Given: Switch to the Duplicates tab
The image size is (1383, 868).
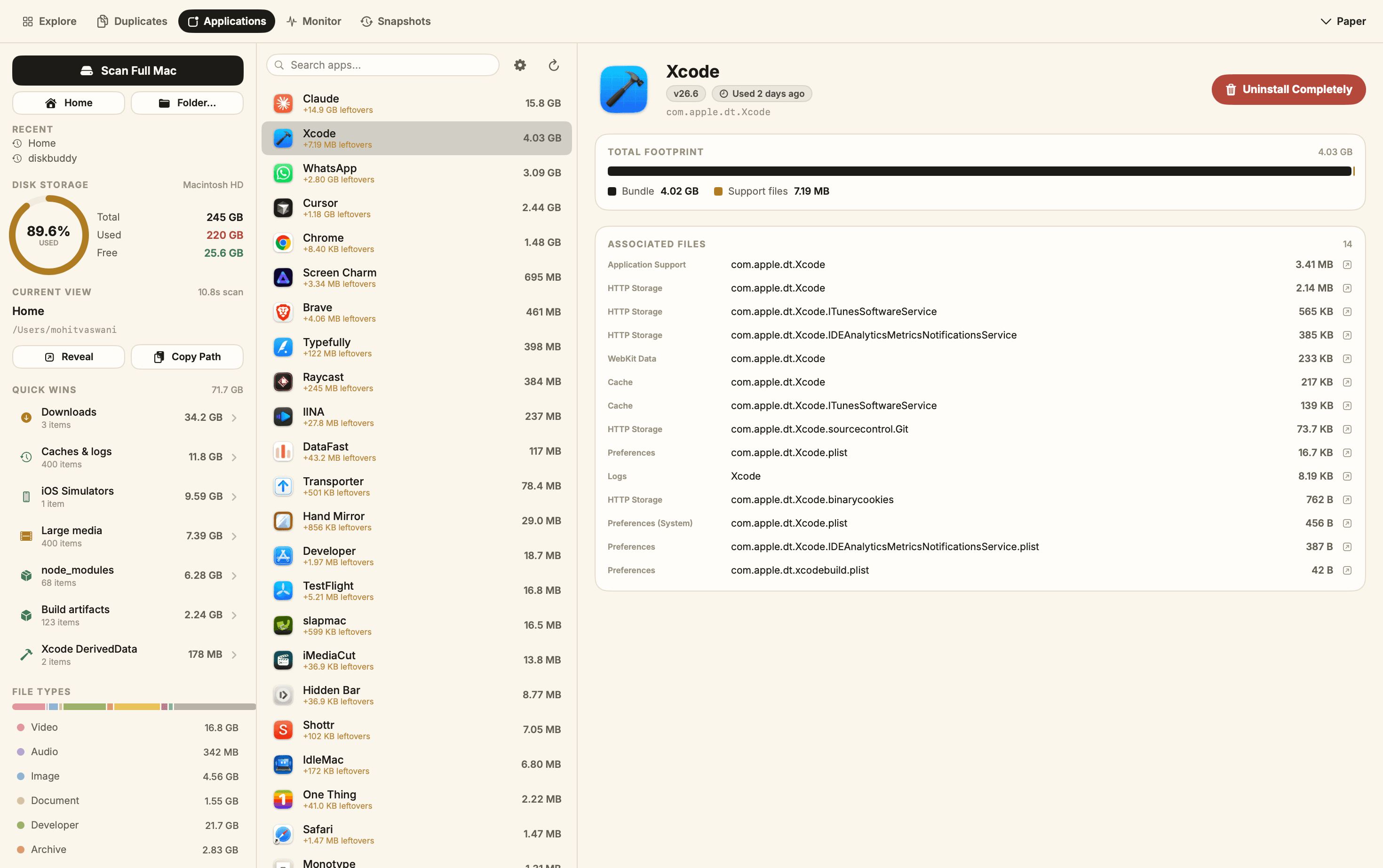Looking at the screenshot, I should point(132,21).
